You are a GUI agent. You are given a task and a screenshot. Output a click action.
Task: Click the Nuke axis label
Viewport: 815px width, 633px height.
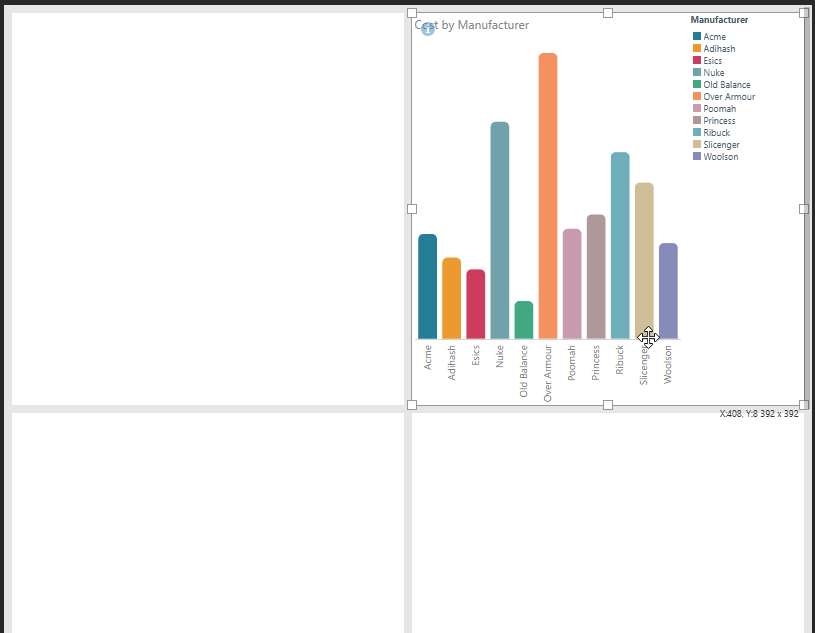tap(499, 356)
